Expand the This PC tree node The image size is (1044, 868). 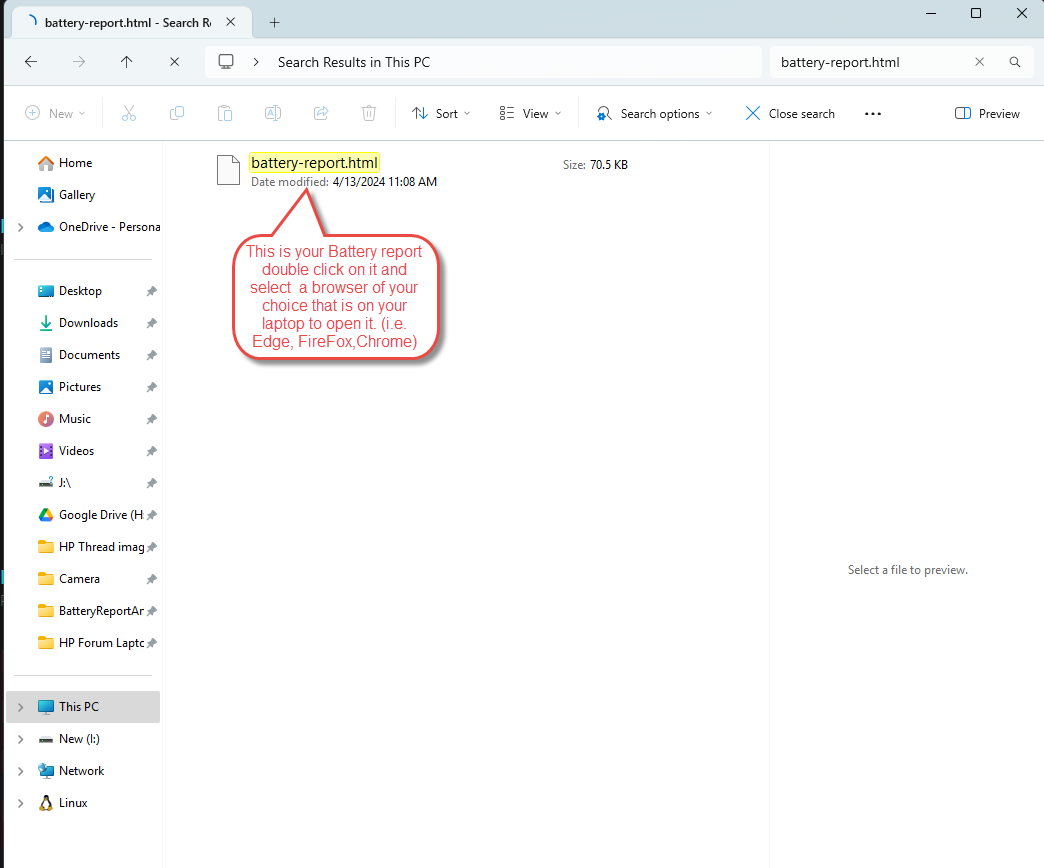[22, 707]
